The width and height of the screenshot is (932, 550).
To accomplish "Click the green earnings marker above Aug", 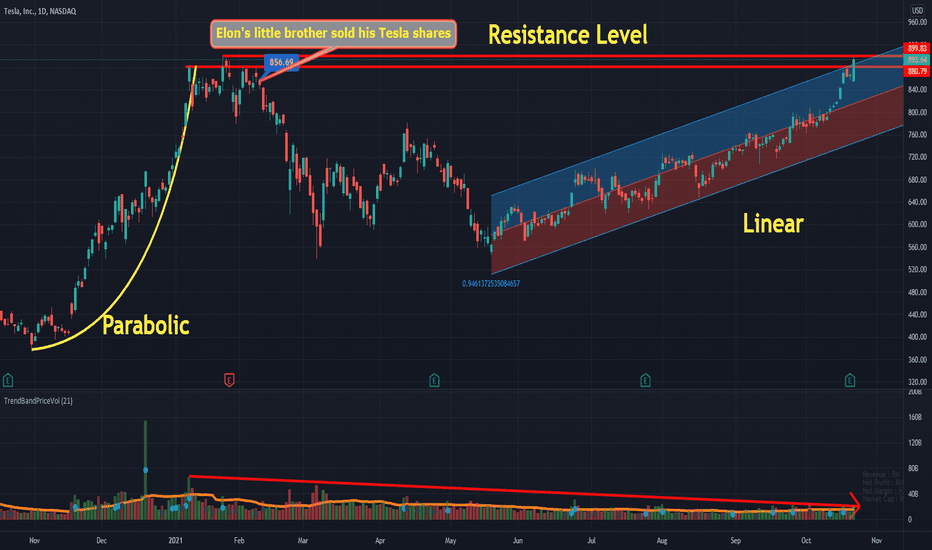I will point(645,380).
